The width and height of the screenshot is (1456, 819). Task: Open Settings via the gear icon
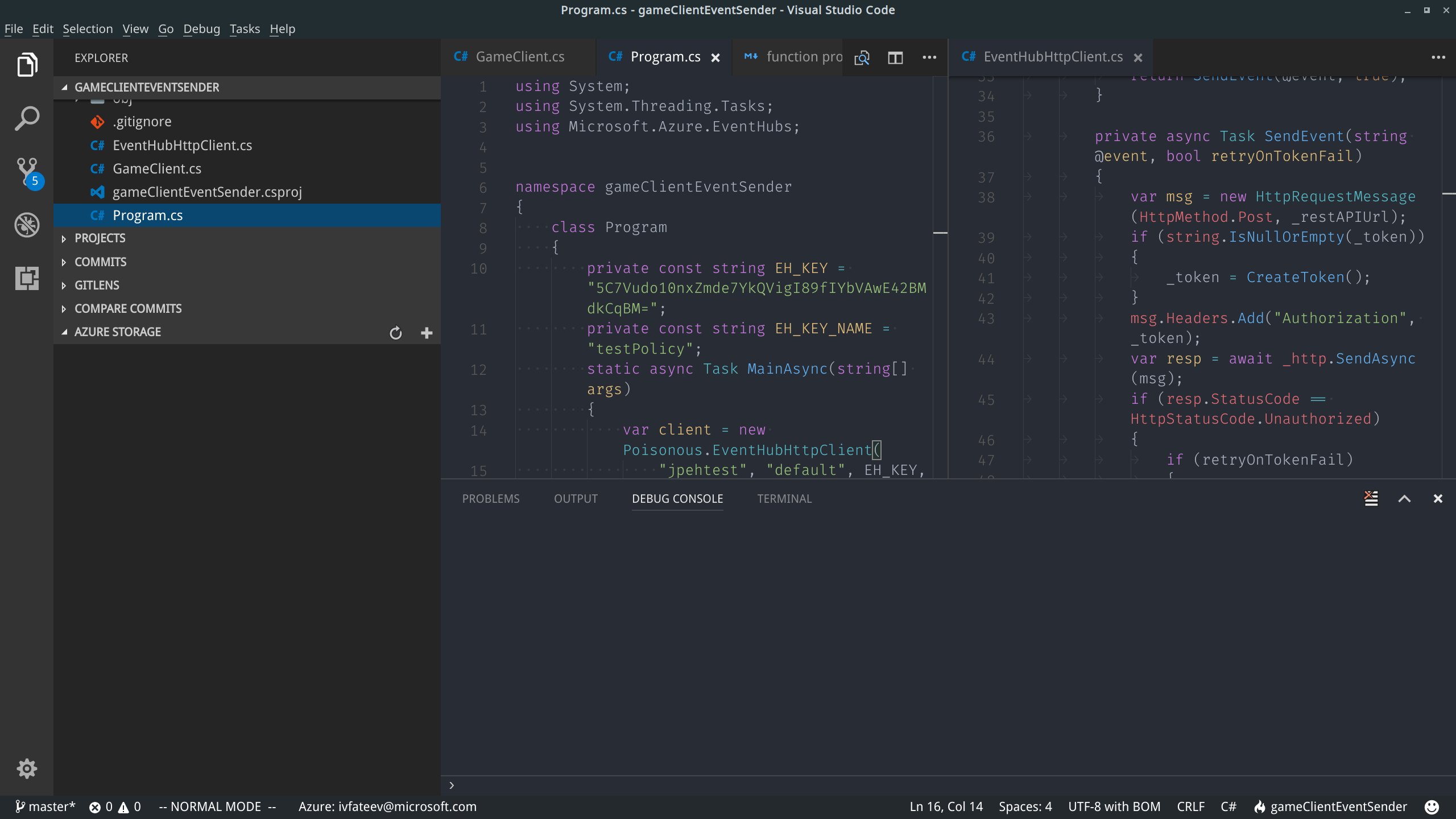pos(27,768)
